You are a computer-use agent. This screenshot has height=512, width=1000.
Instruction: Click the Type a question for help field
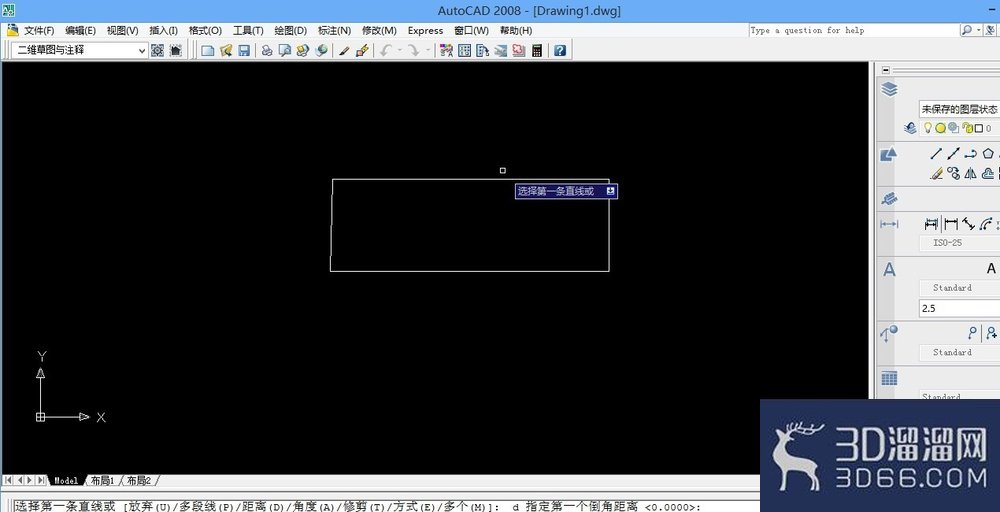[853, 30]
